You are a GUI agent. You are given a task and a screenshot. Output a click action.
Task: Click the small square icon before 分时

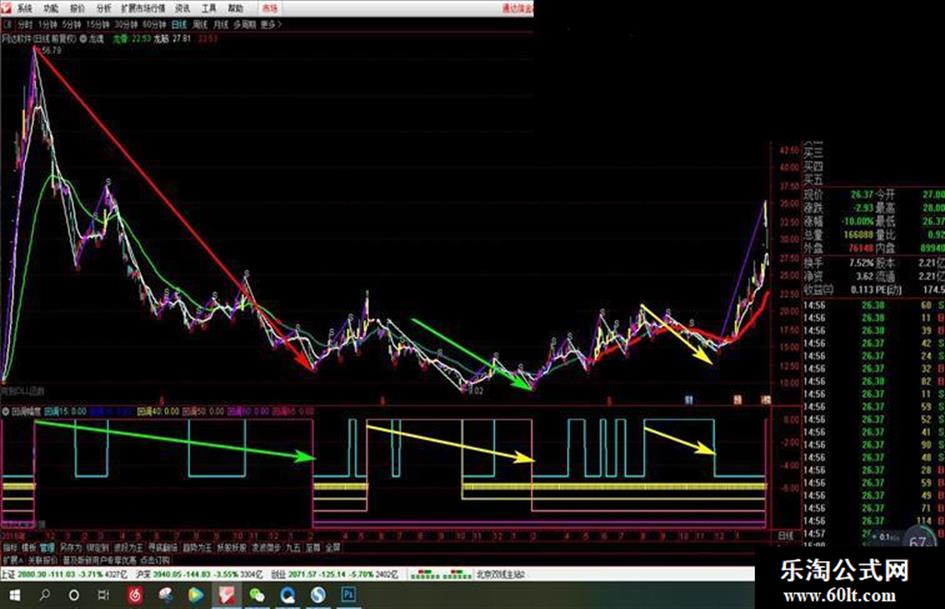7,25
